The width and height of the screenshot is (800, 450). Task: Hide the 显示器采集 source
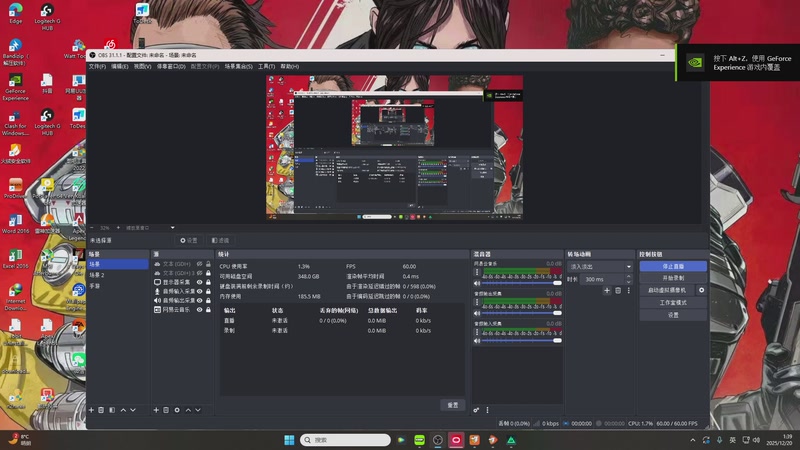click(199, 282)
